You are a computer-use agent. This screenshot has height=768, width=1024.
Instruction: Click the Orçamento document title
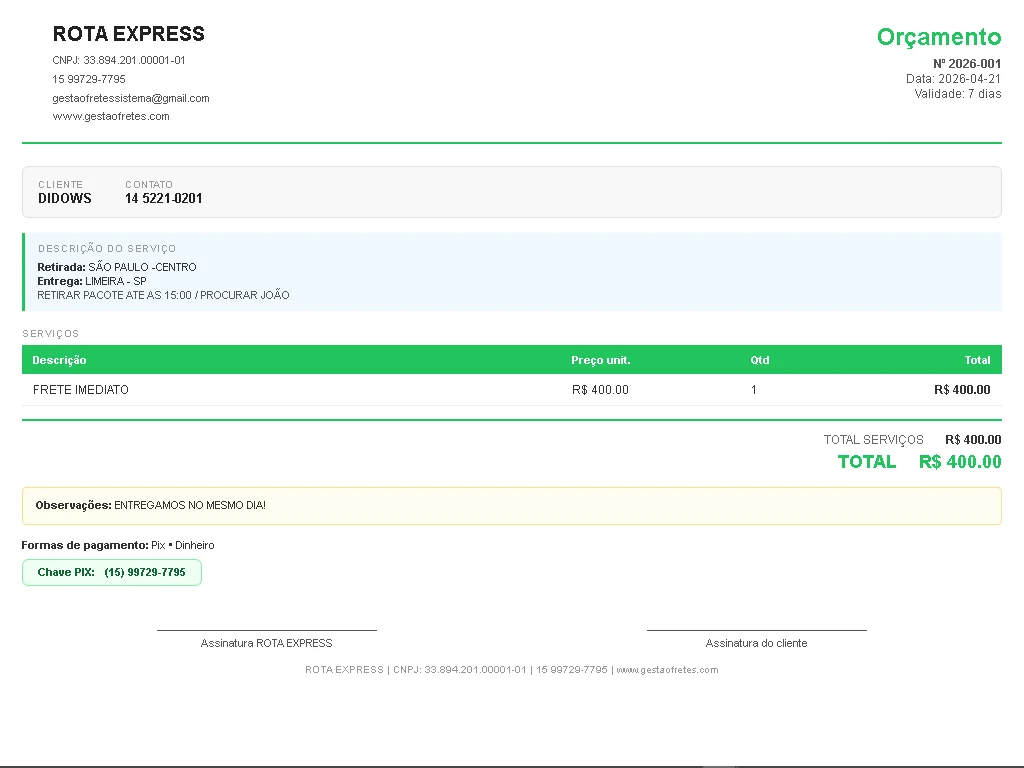938,37
